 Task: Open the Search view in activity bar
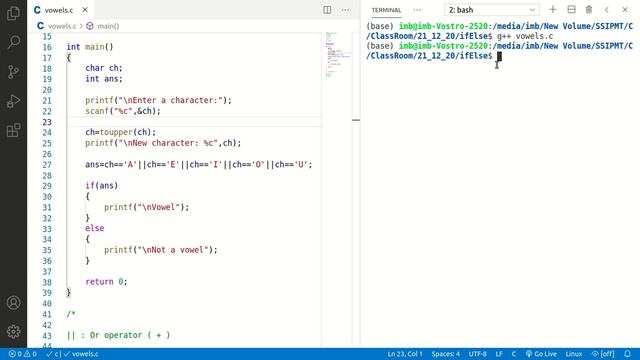coord(13,42)
